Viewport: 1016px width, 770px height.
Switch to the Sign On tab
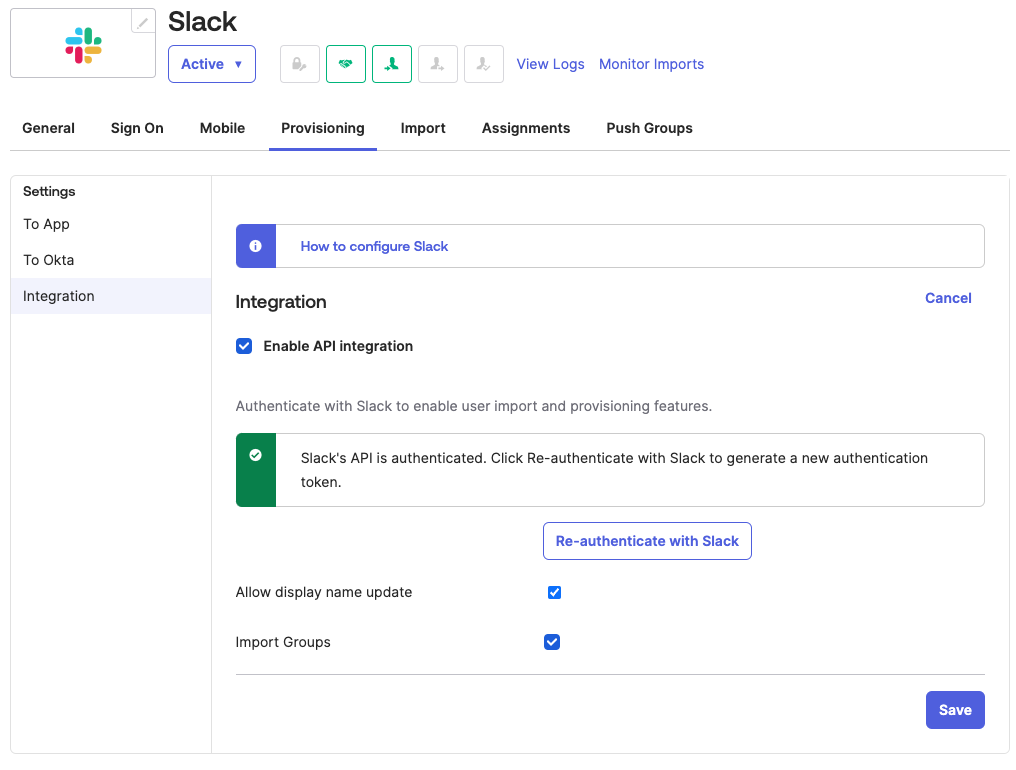tap(137, 128)
